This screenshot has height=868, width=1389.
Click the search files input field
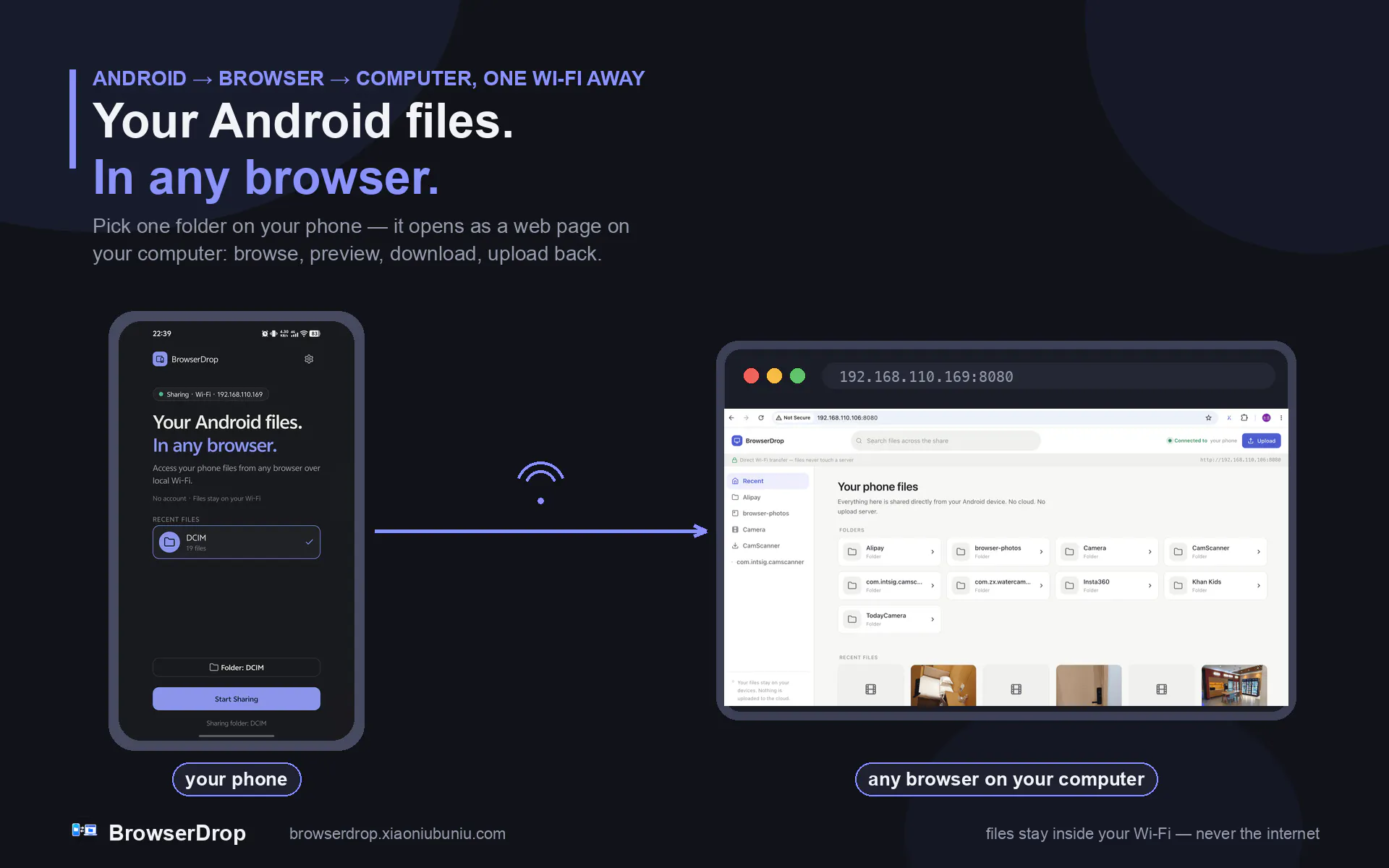click(x=946, y=441)
